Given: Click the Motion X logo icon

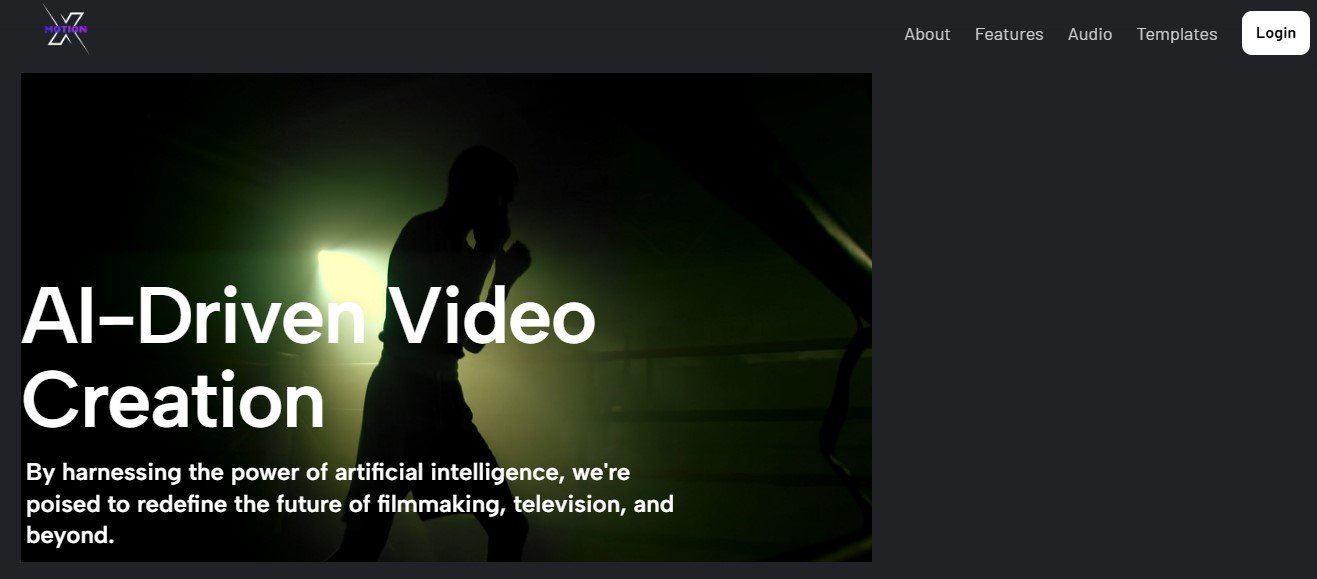Looking at the screenshot, I should tap(66, 29).
